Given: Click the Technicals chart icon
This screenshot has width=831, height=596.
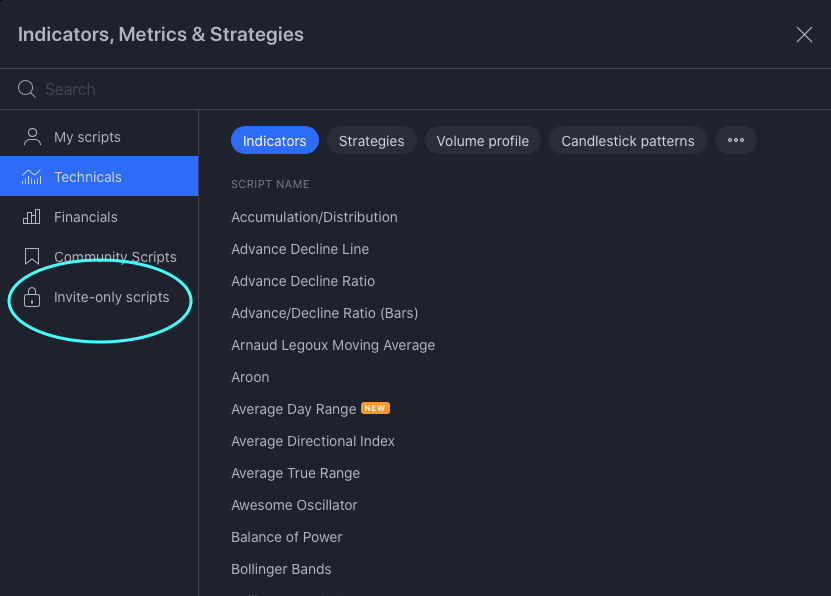Looking at the screenshot, I should point(32,177).
